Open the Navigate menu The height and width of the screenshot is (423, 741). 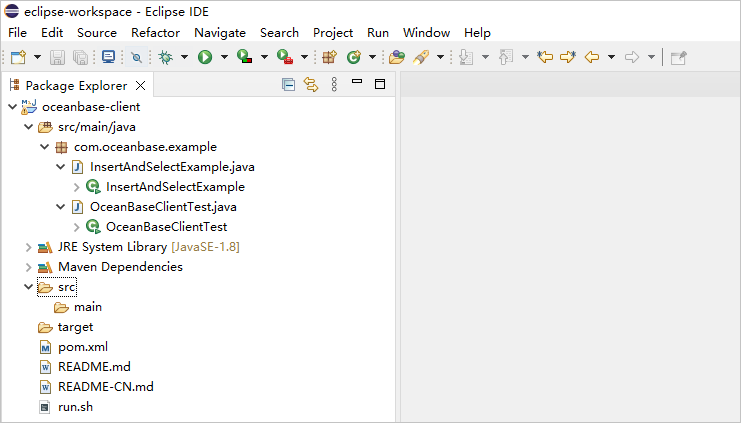tap(219, 33)
